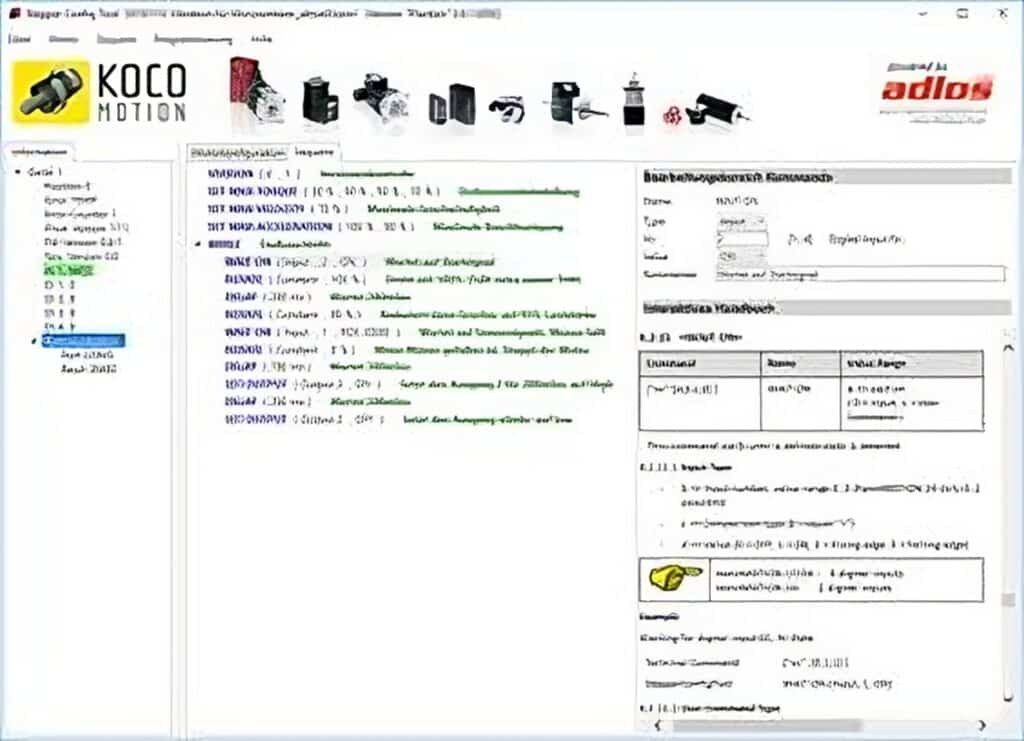
Task: Open the first menu in menu bar
Action: [x=20, y=39]
